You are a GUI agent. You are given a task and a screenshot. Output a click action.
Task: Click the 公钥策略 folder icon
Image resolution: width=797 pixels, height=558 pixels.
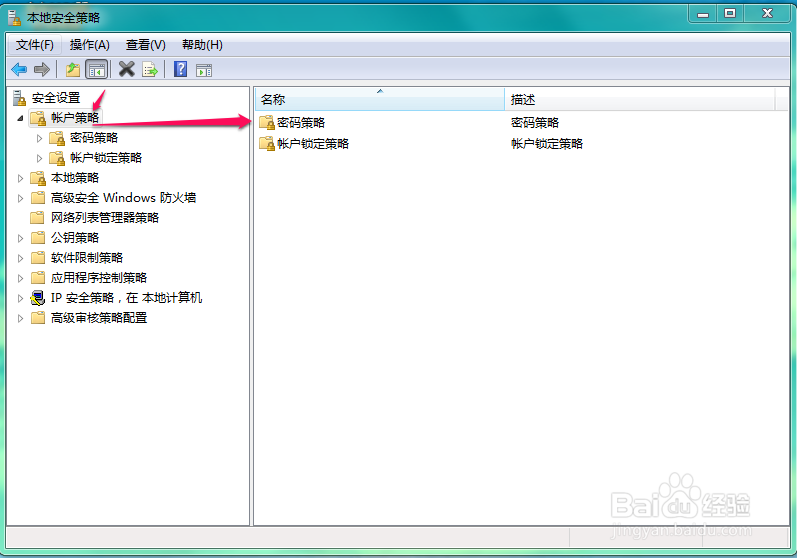click(x=38, y=238)
